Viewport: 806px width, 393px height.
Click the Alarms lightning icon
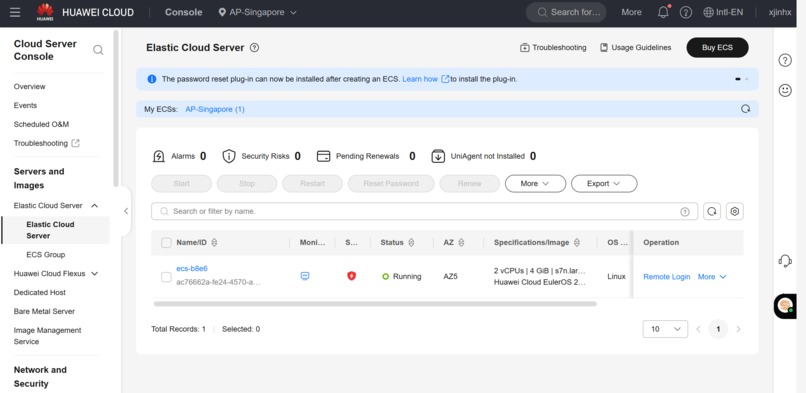159,156
